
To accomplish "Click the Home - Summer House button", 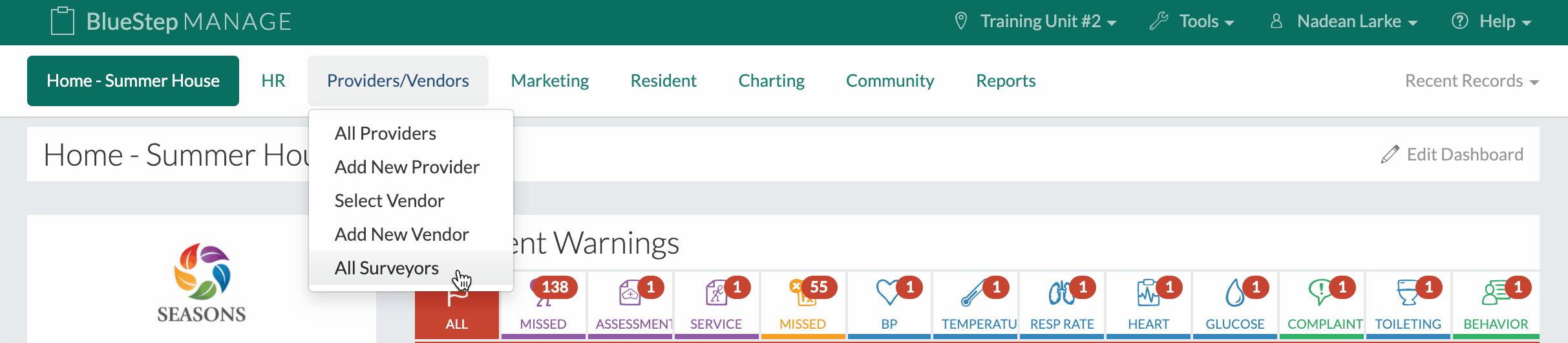I will pos(133,81).
